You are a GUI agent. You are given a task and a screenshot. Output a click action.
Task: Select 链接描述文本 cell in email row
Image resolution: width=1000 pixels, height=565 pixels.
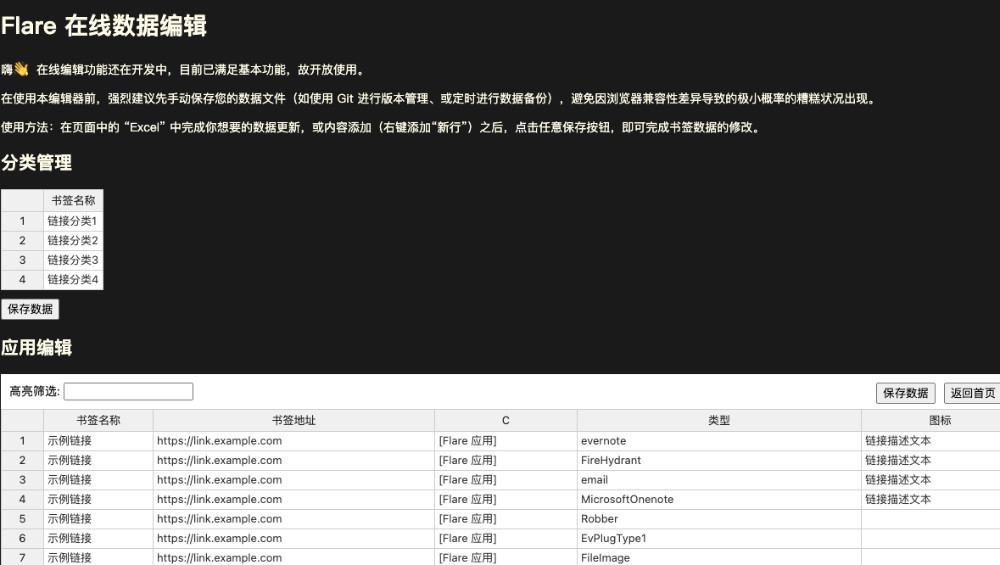pyautogui.click(x=930, y=480)
